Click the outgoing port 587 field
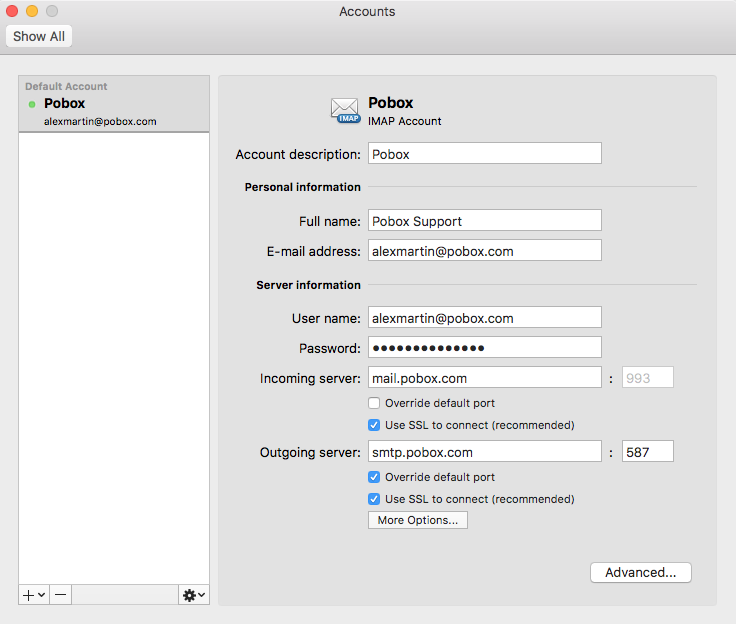The height and width of the screenshot is (624, 736). click(648, 452)
